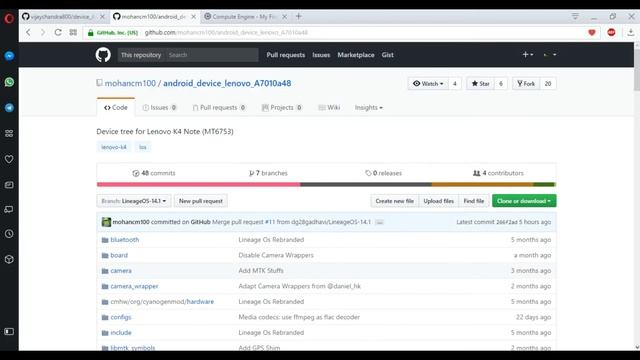Switch to the vijaychandra device tab
This screenshot has height=360, width=640.
(x=62, y=17)
